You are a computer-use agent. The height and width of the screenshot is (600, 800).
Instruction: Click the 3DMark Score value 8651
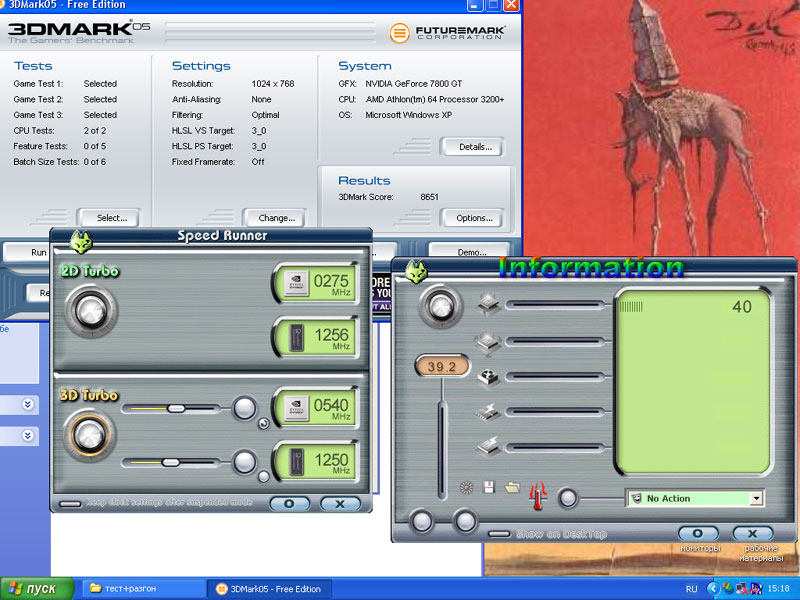click(429, 197)
